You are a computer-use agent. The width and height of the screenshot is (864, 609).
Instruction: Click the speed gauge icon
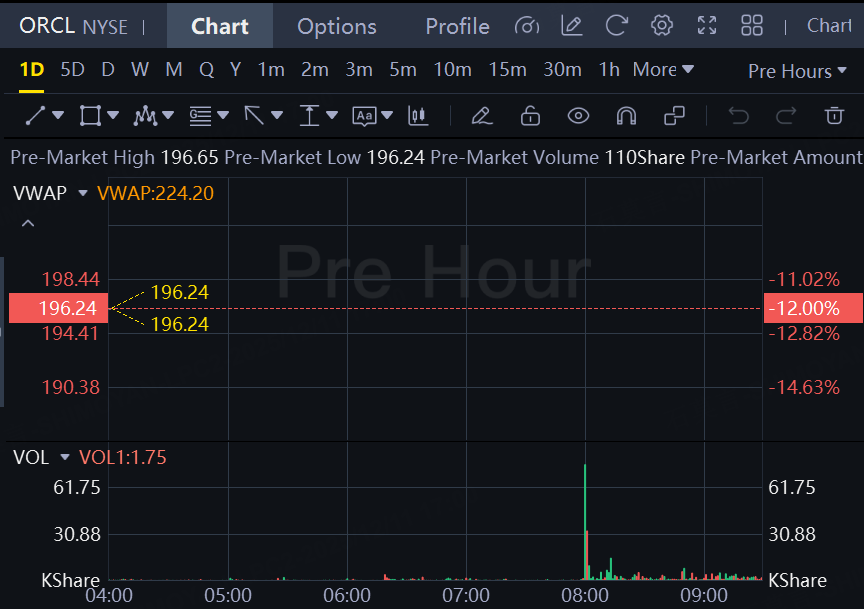click(x=527, y=26)
